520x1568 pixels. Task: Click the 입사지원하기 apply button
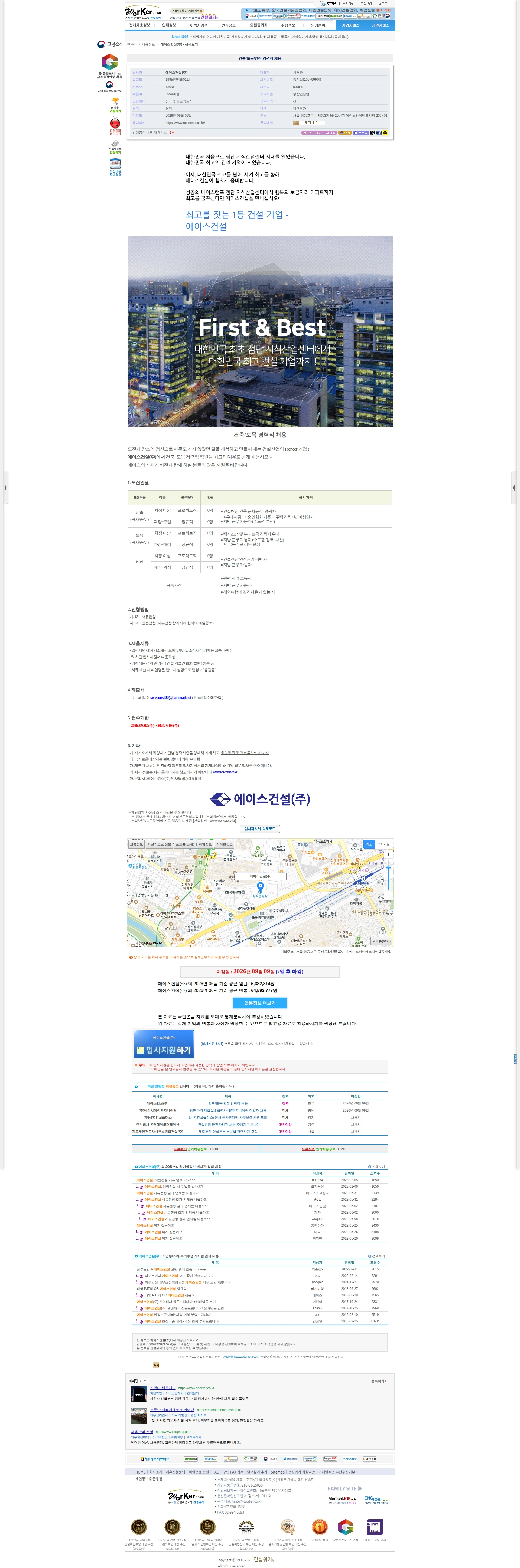[164, 1043]
